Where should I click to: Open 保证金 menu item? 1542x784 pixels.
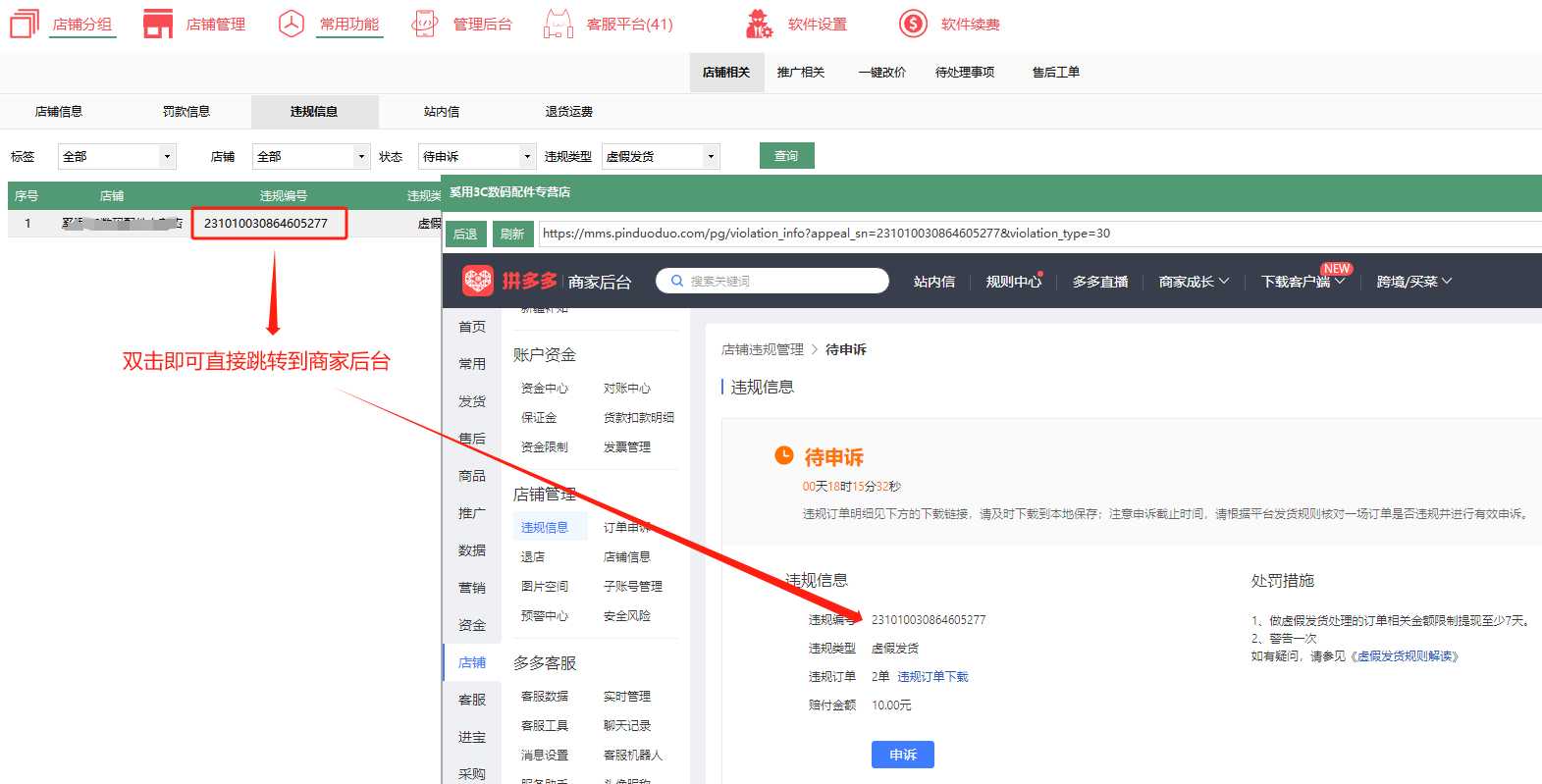click(x=539, y=418)
